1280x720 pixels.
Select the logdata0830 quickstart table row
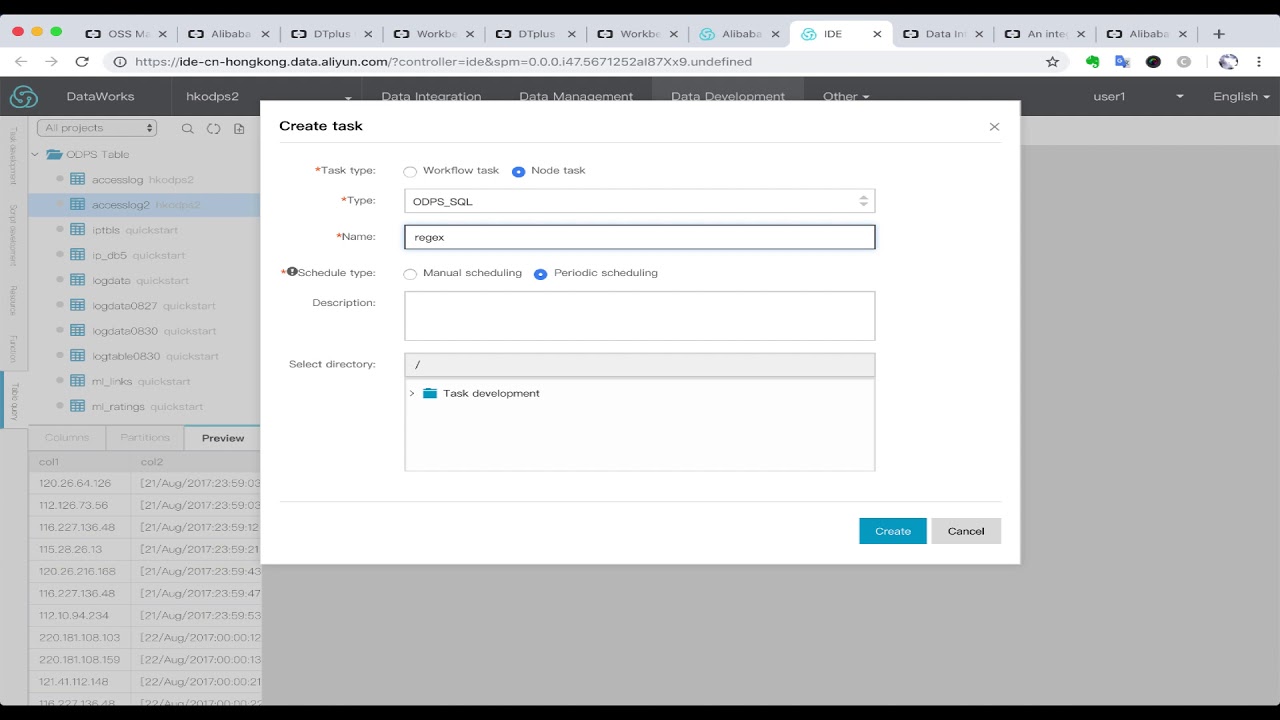(x=145, y=331)
